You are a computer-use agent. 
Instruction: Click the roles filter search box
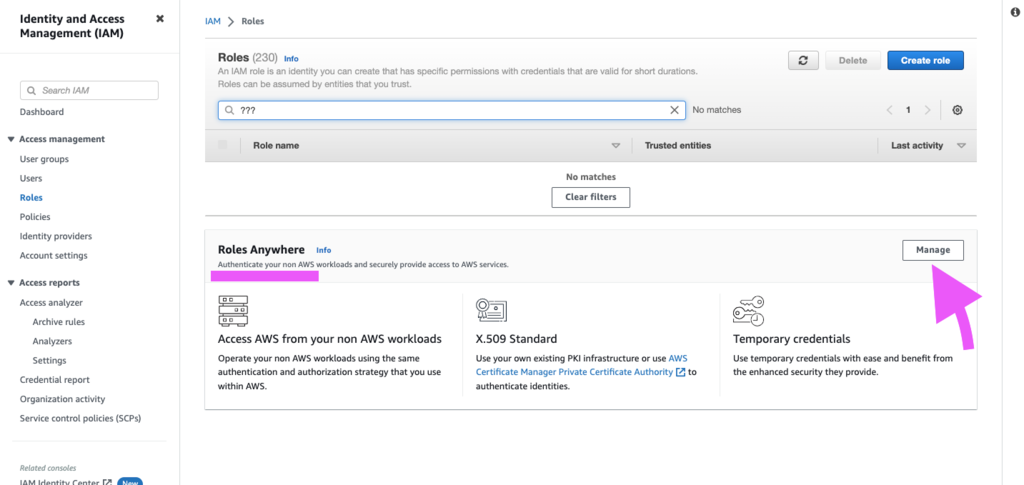tap(452, 110)
